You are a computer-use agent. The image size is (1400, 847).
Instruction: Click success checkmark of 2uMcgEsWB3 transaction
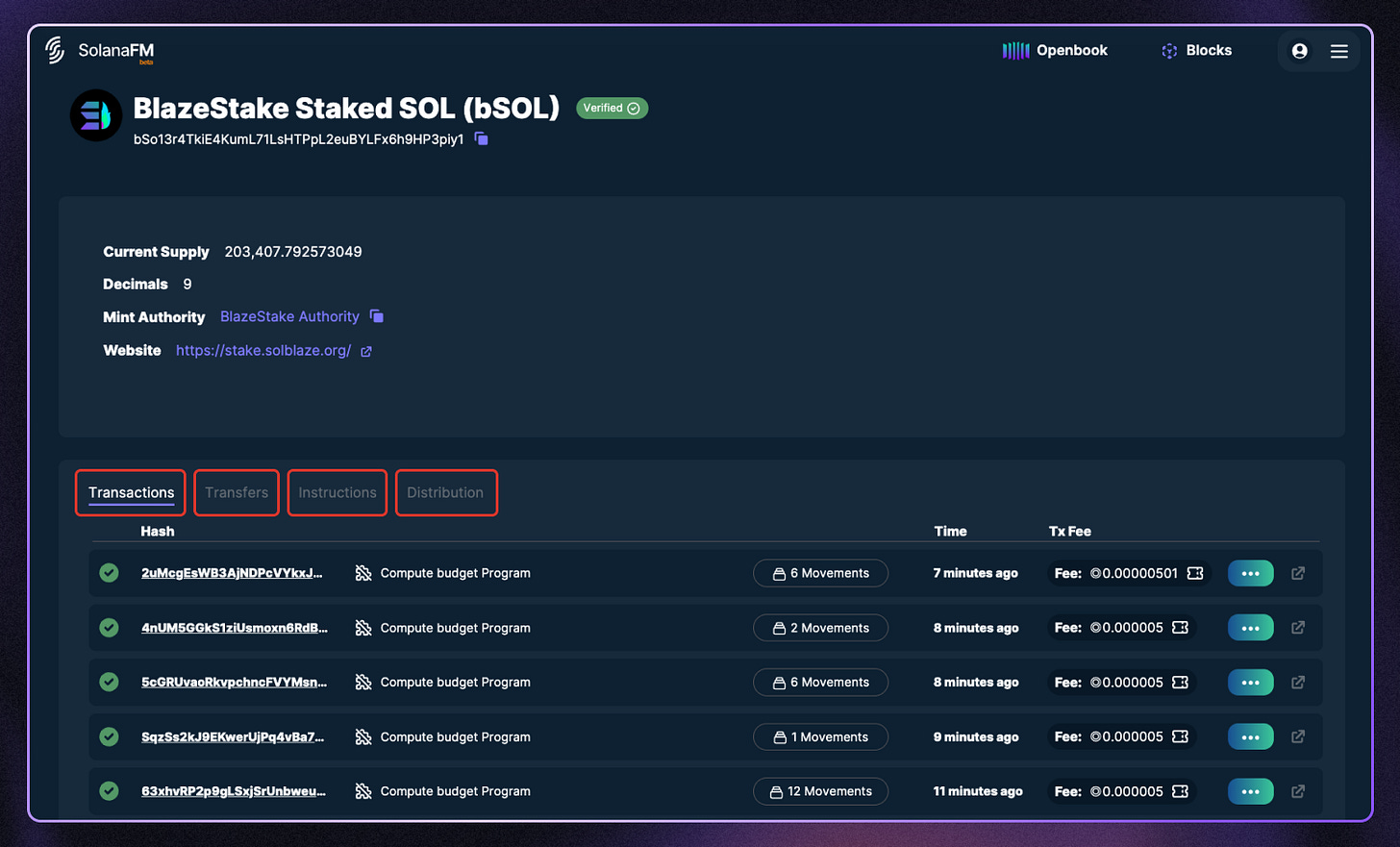109,573
